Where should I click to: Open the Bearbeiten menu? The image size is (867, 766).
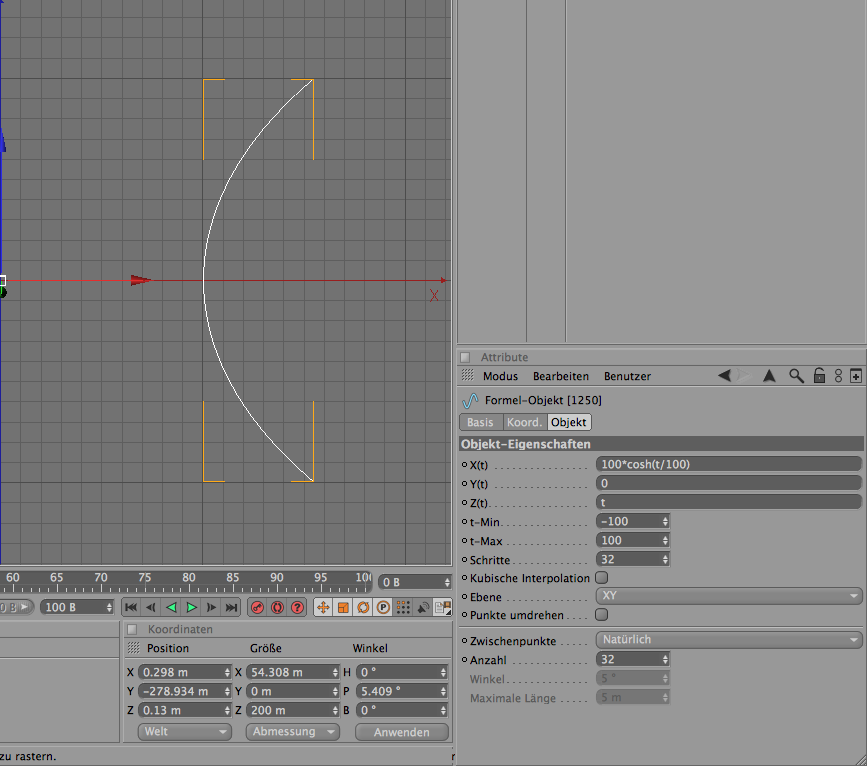click(x=560, y=376)
